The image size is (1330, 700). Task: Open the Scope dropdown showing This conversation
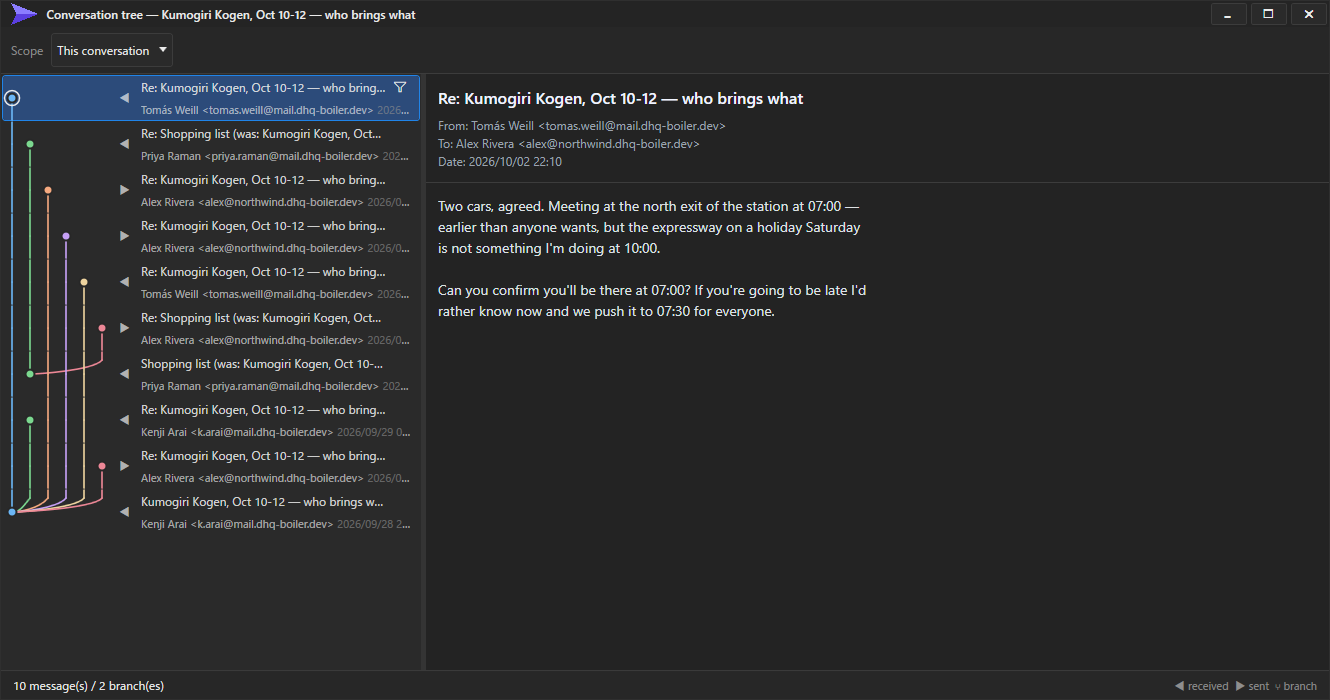tap(112, 51)
